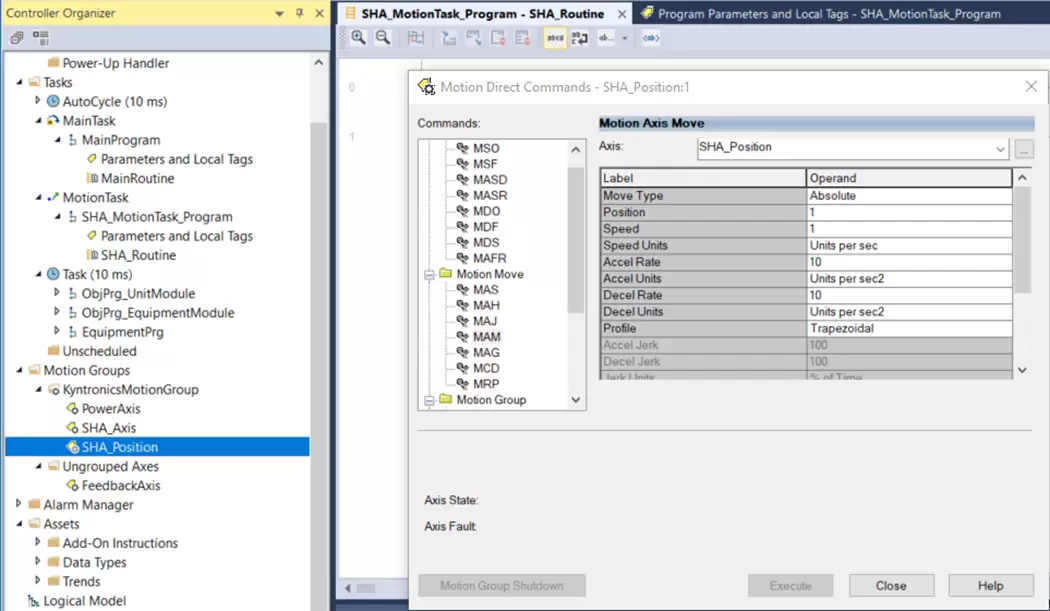Close the Motion Direct Commands dialog with X
Viewport: 1050px width, 611px height.
point(1031,86)
